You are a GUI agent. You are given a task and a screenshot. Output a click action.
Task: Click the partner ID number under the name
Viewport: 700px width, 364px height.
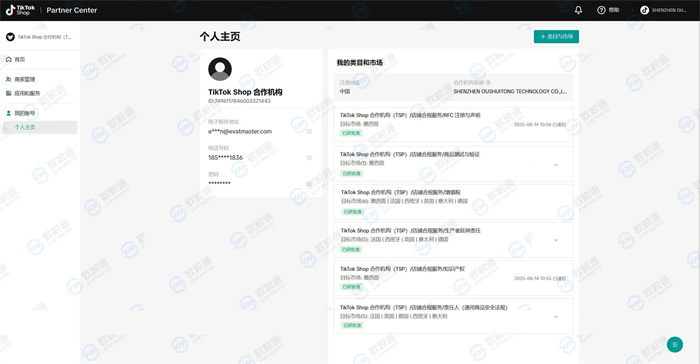coord(239,101)
